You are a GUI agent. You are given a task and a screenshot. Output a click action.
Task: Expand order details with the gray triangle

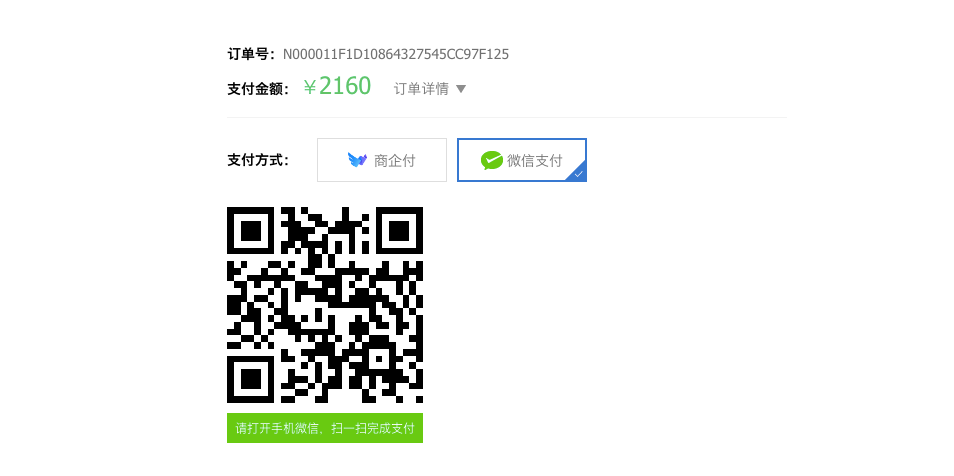[461, 89]
